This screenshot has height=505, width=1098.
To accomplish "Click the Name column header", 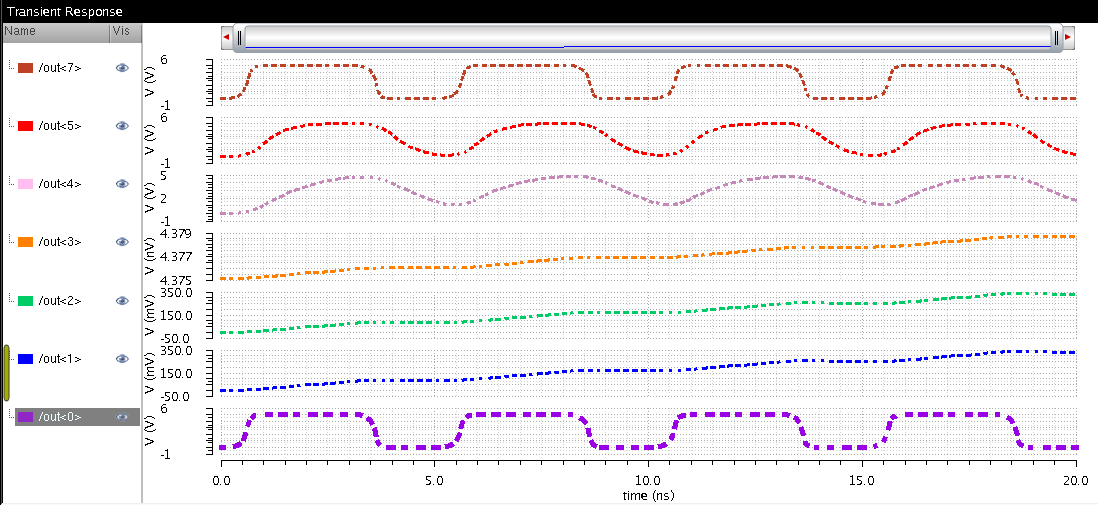I will [54, 31].
